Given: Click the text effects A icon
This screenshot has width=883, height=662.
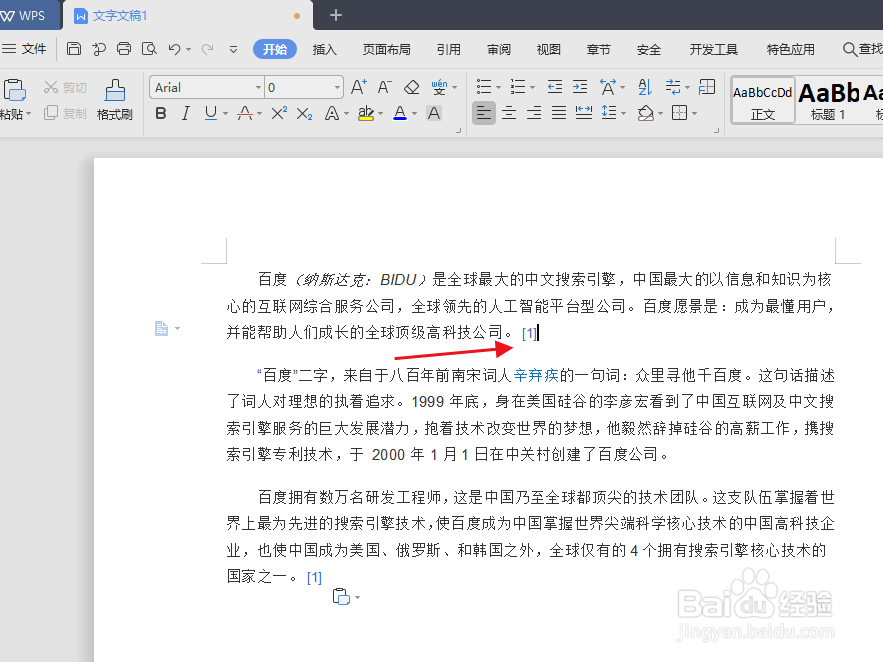Looking at the screenshot, I should [332, 114].
